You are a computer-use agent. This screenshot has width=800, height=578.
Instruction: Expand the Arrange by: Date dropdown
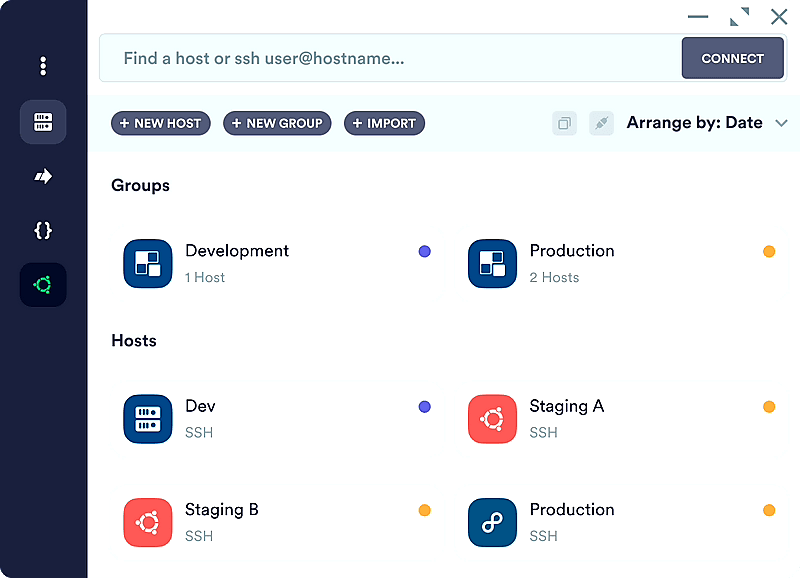(x=694, y=123)
